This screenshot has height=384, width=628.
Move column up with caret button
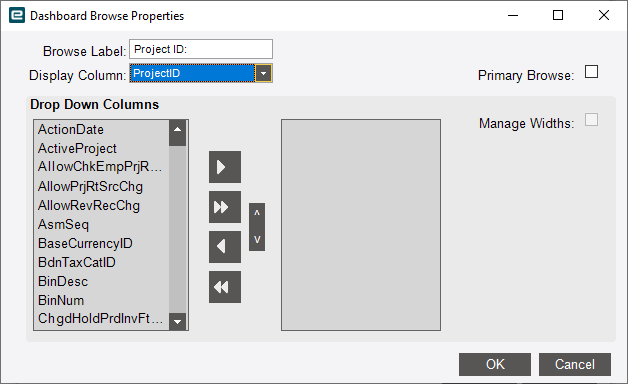point(257,214)
